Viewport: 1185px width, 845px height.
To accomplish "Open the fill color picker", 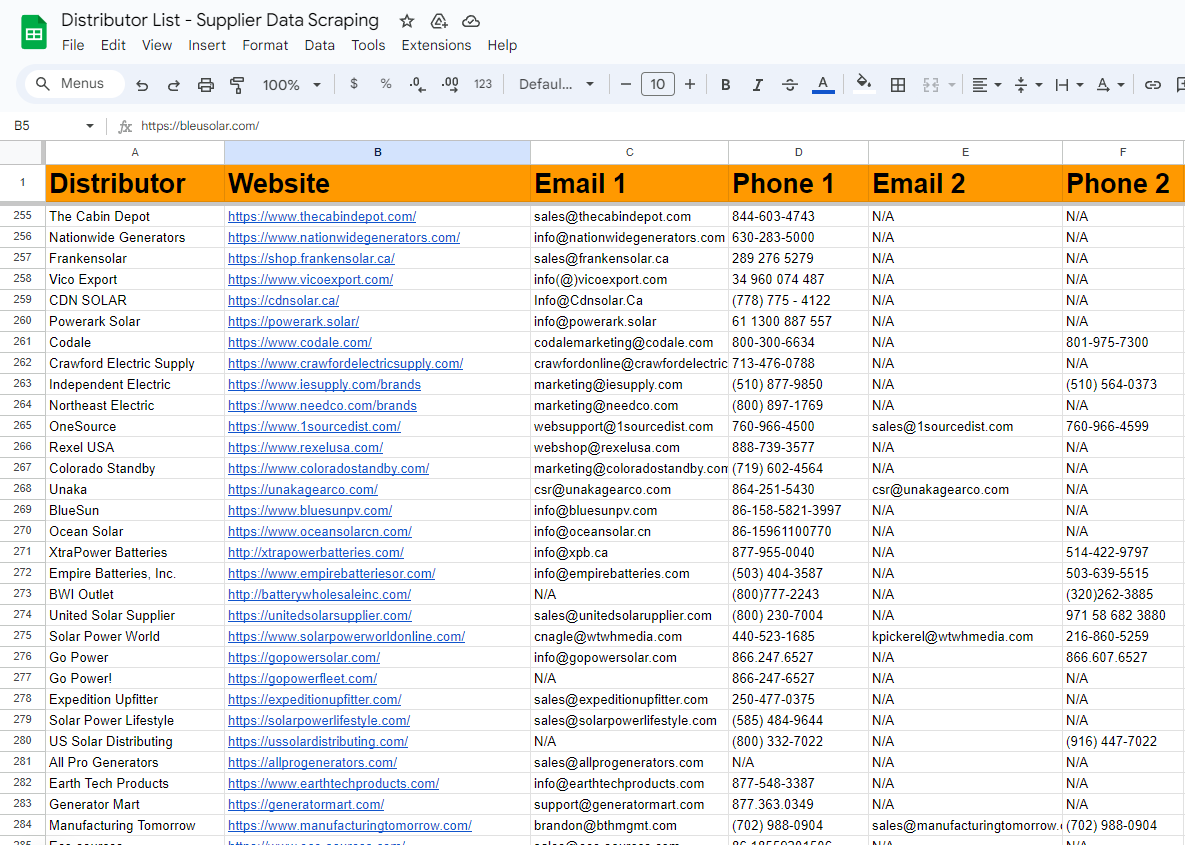I will (864, 84).
